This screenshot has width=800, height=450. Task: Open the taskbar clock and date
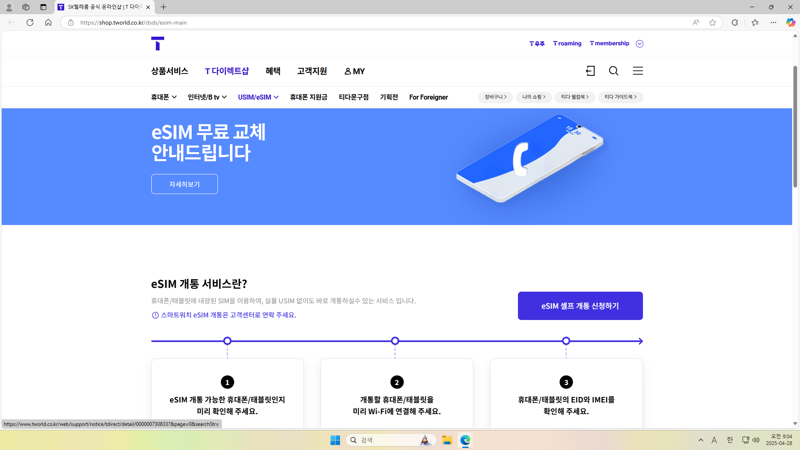780,440
